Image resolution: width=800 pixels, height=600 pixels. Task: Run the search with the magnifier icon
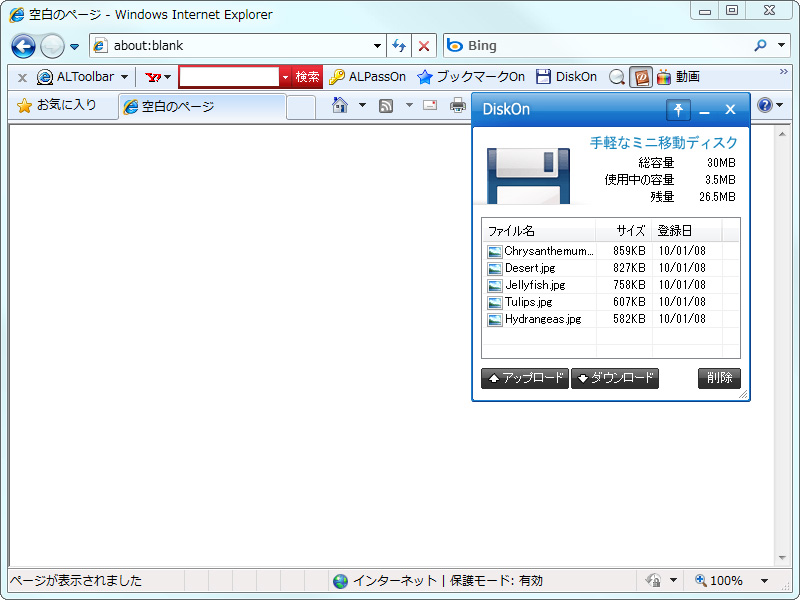pyautogui.click(x=760, y=45)
